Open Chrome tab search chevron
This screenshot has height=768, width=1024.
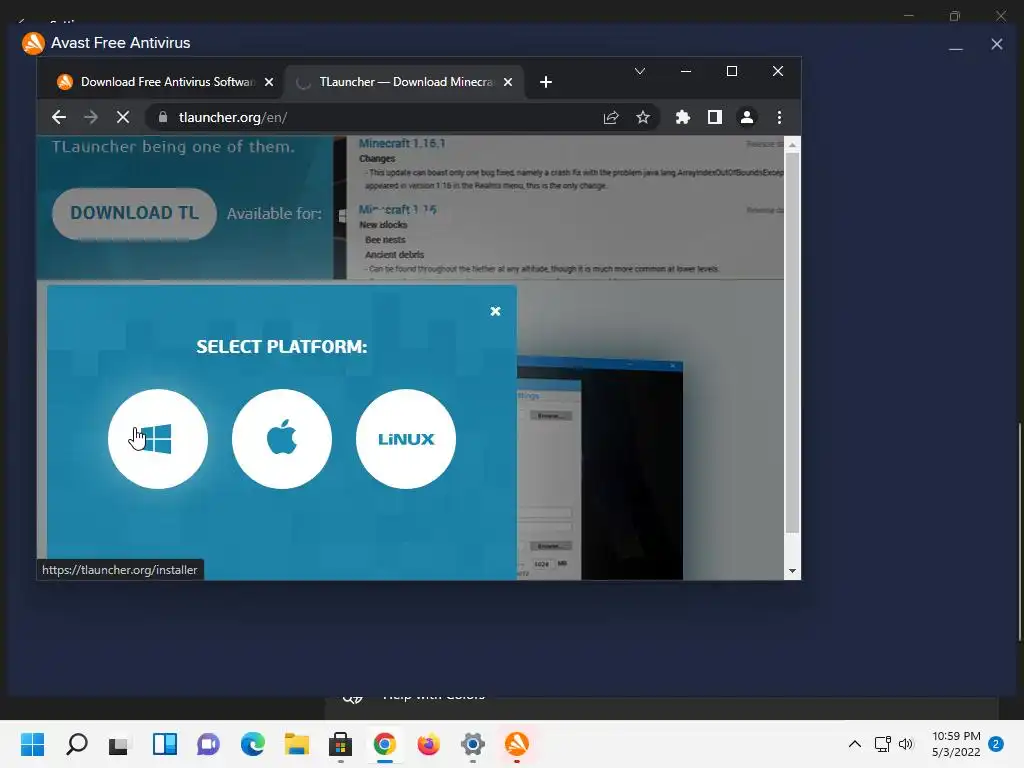coord(640,71)
